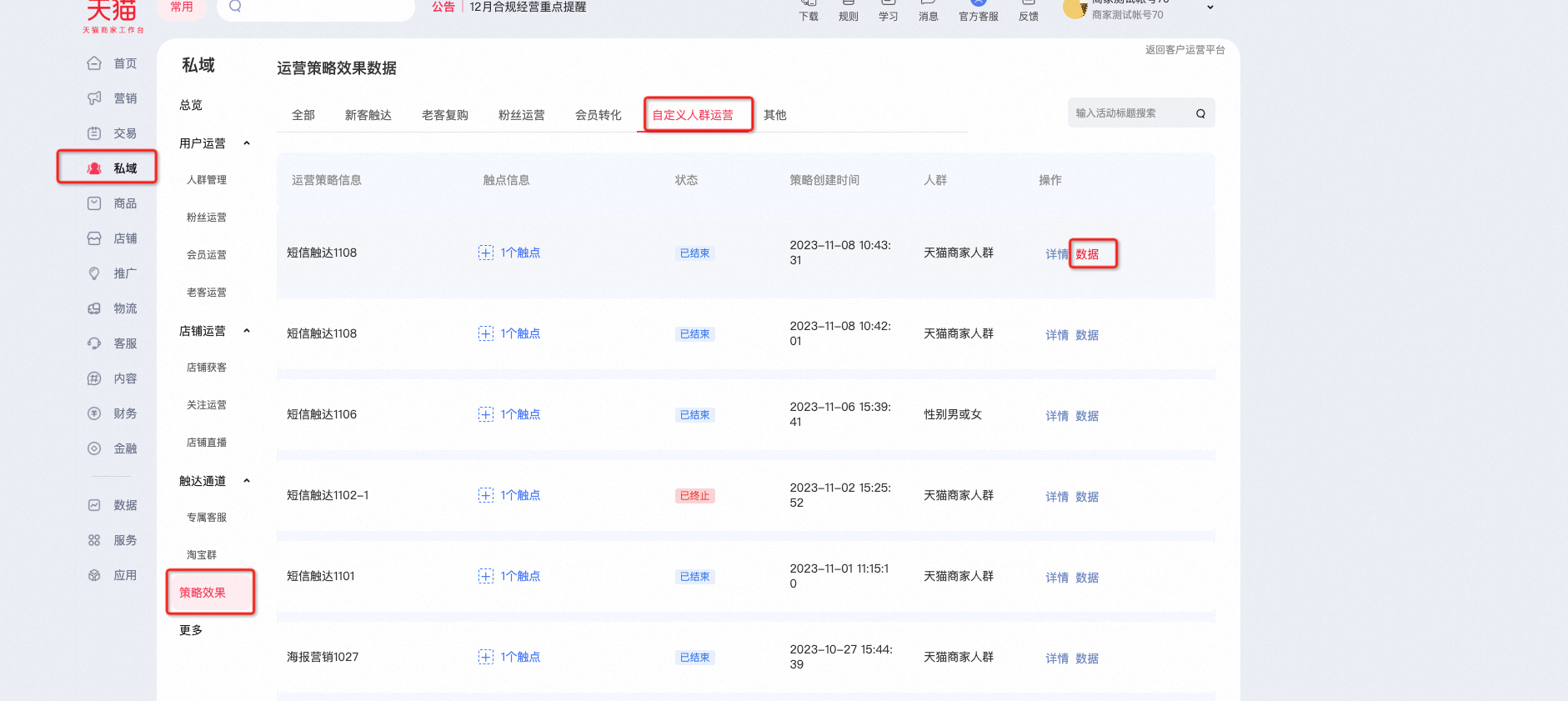Switch to the 新客触达 tab
The width and height of the screenshot is (1568, 701).
click(368, 115)
